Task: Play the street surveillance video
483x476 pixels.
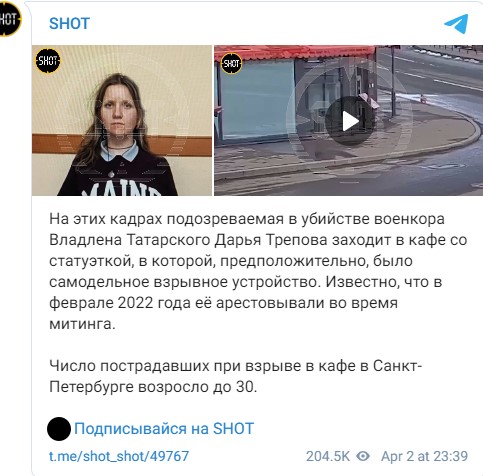Action: coord(349,121)
